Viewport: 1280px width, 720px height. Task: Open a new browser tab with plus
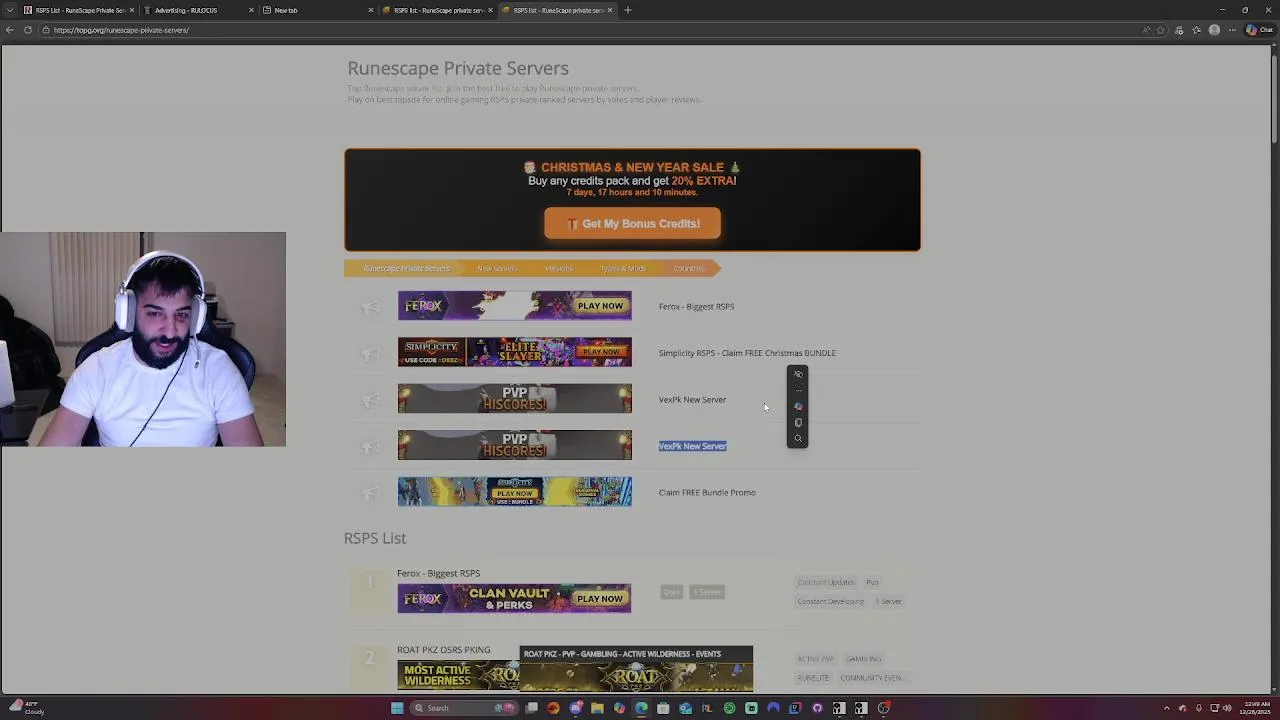click(x=628, y=10)
